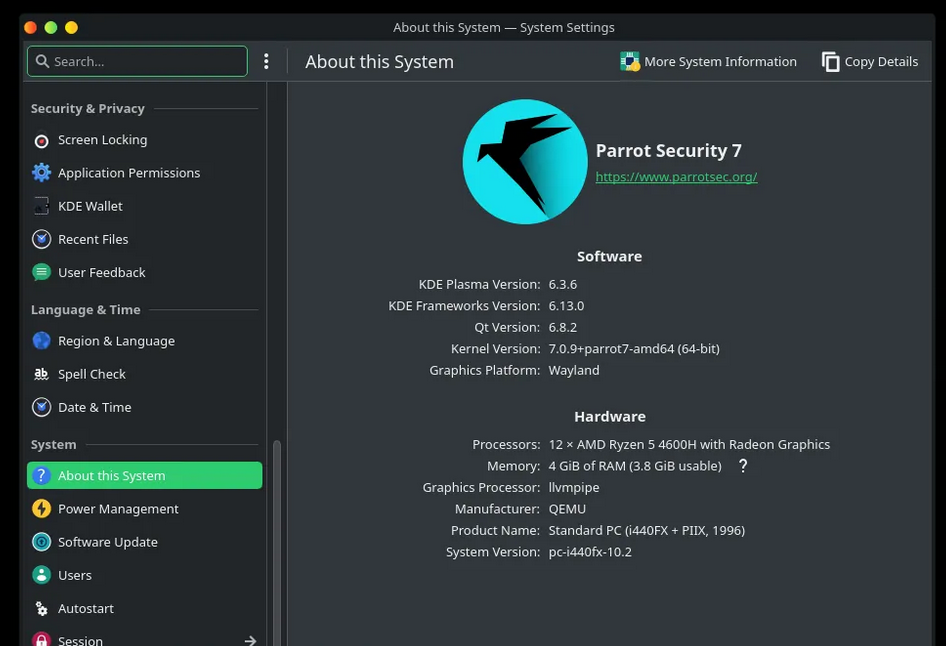Open Autostart settings
This screenshot has width=946, height=646.
pos(145,608)
